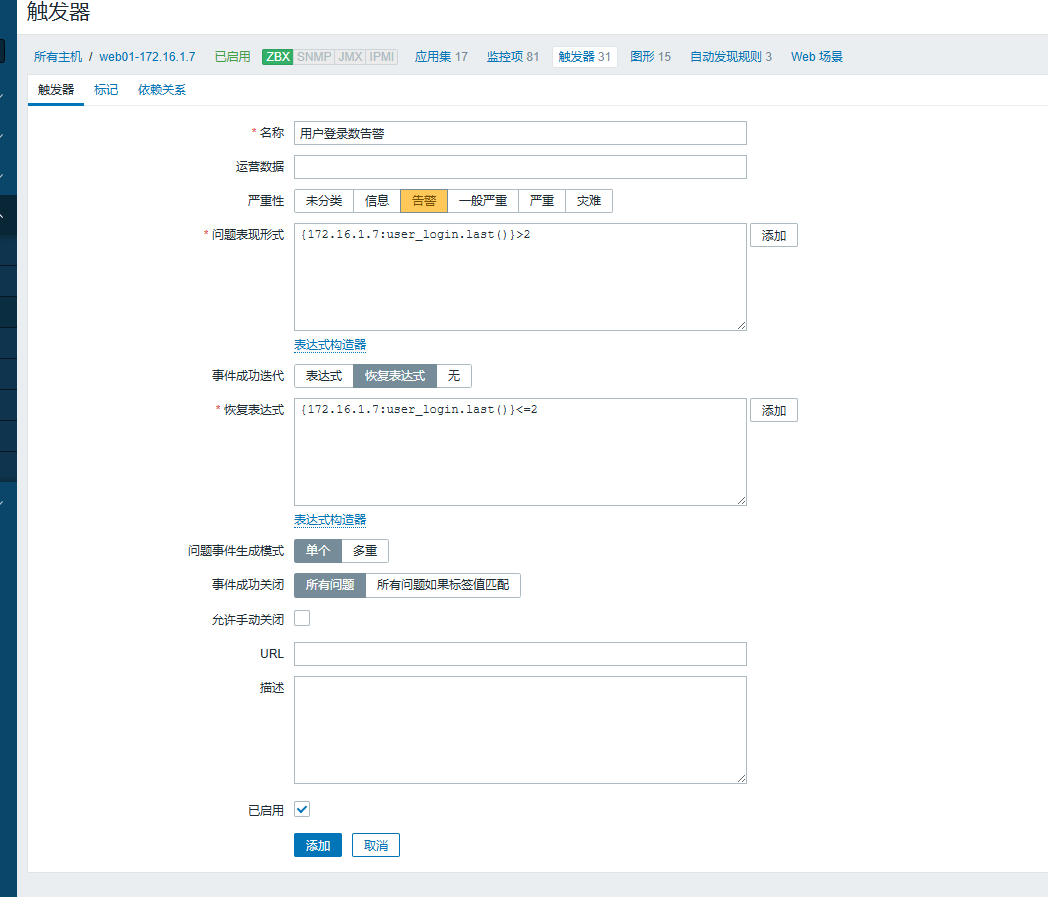Viewport: 1048px width, 897px height.
Task: Select 表达式 for 事件成功迭代
Action: 323,376
